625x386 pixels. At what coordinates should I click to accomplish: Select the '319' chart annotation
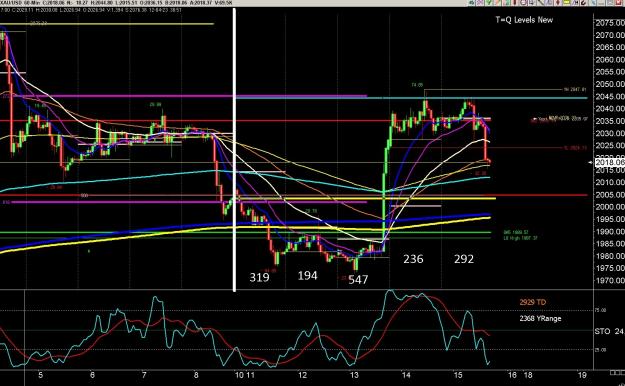pos(259,277)
